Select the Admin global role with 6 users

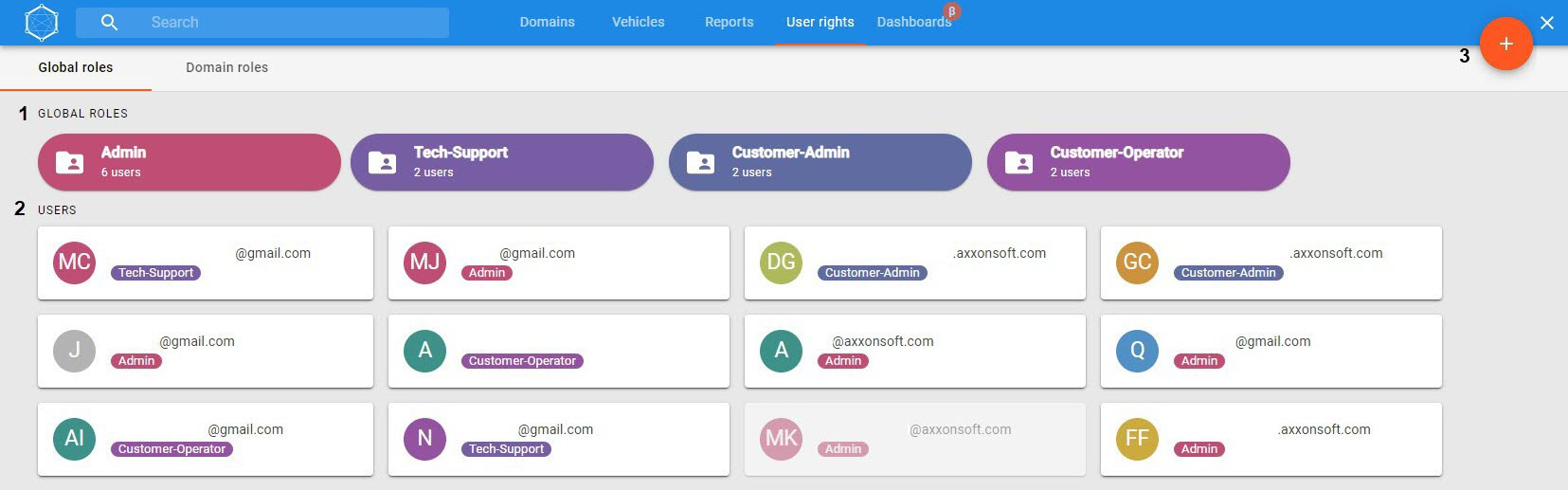coord(189,162)
